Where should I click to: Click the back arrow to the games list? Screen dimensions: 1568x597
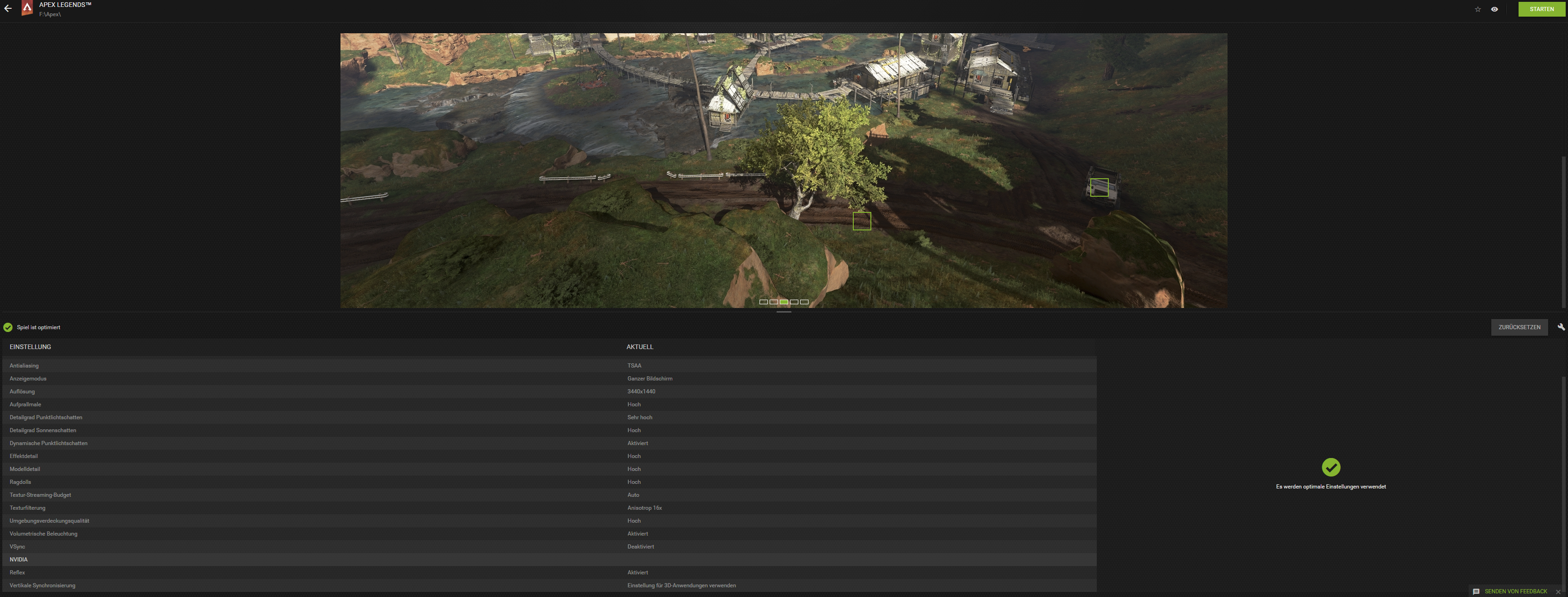click(x=8, y=8)
